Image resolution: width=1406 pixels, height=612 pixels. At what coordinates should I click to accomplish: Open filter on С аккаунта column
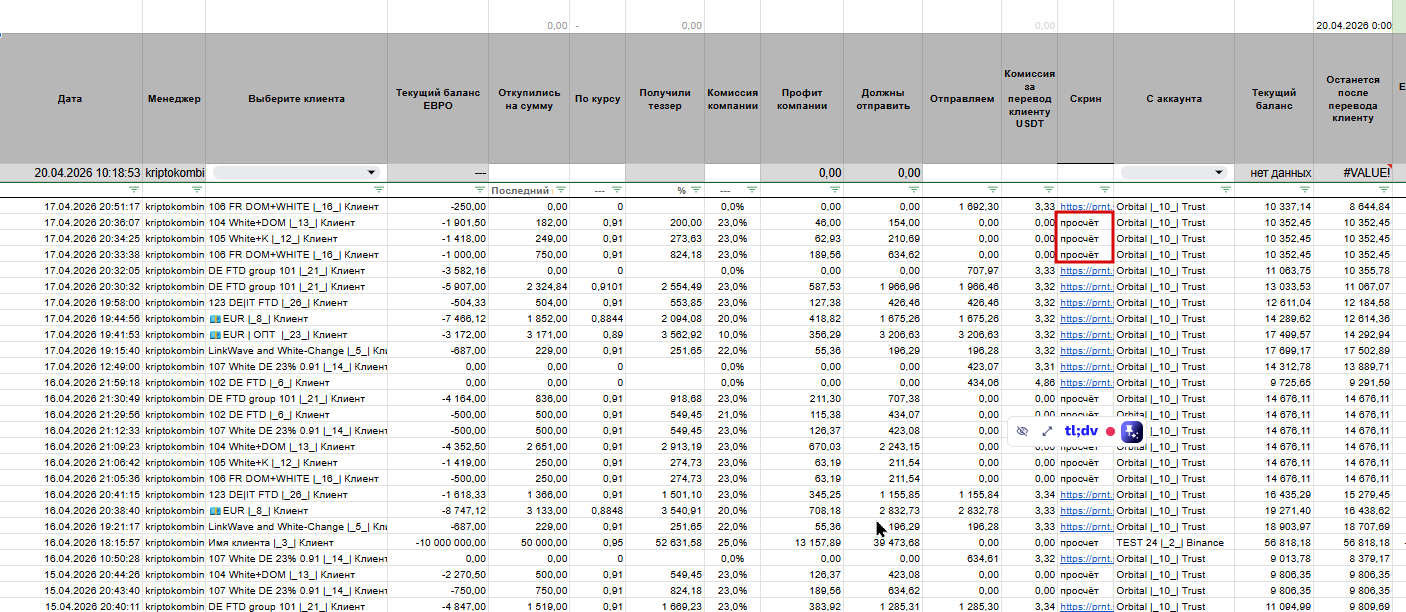click(1224, 190)
